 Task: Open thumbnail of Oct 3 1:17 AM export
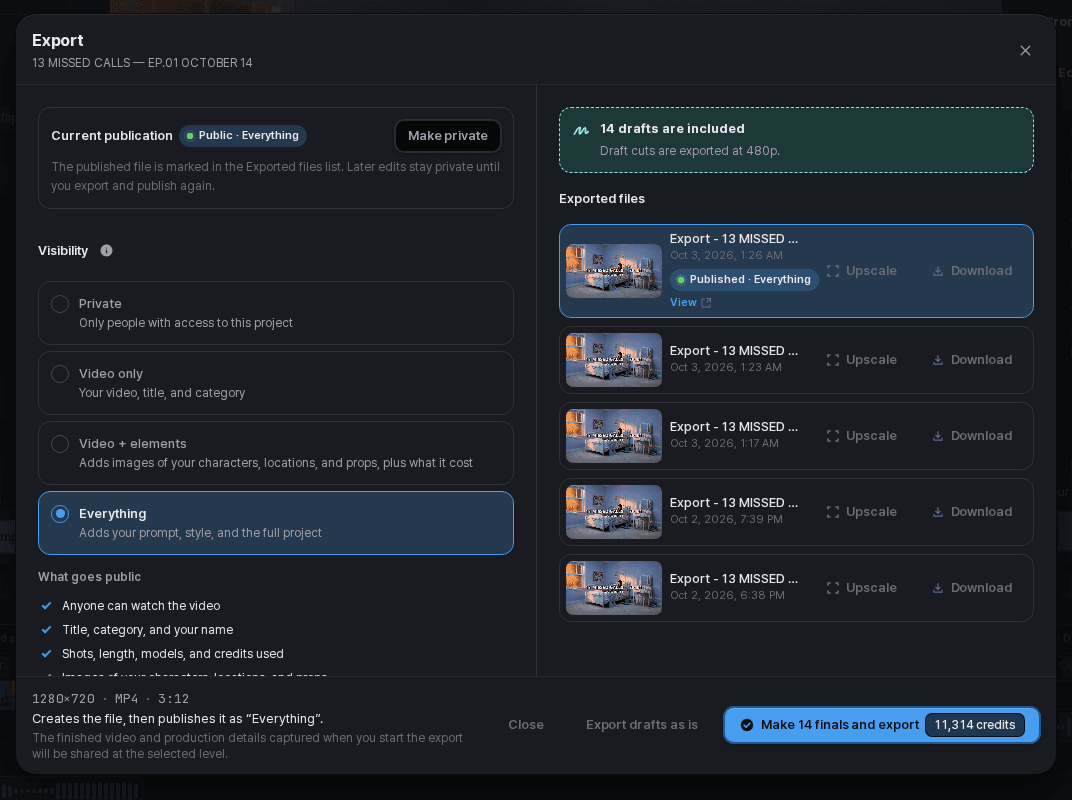coord(614,436)
